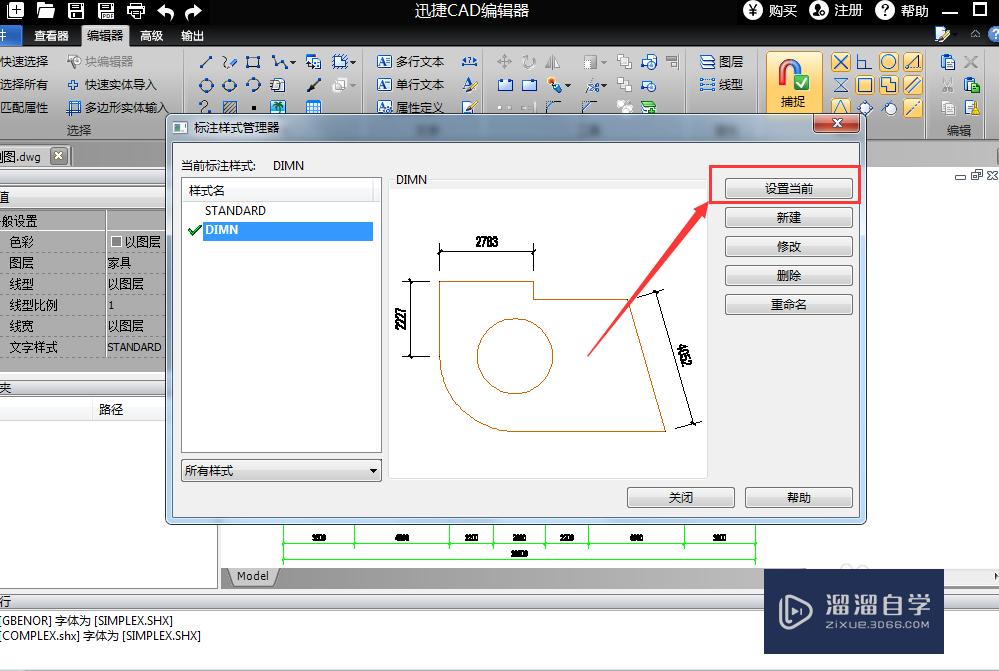999x671 pixels.
Task: Switch to the 输出 ribbon tab
Action: [x=192, y=36]
